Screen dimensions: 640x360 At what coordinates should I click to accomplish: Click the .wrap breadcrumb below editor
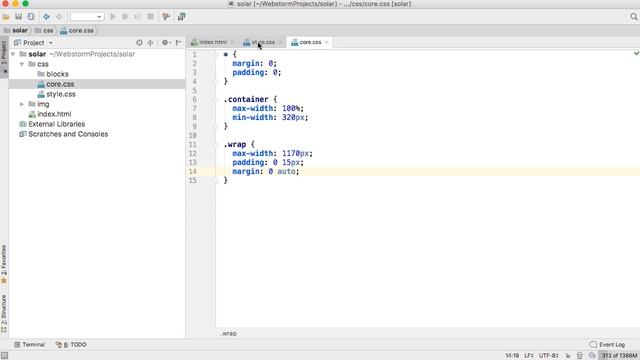(x=229, y=333)
